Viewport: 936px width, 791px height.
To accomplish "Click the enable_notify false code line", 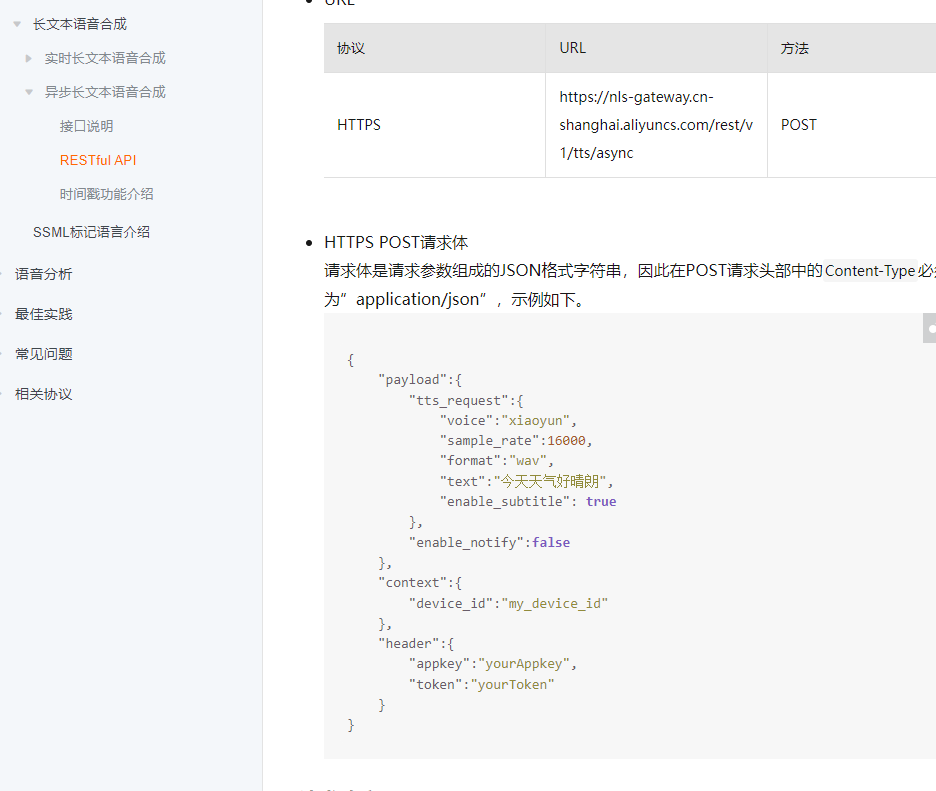I will [489, 543].
